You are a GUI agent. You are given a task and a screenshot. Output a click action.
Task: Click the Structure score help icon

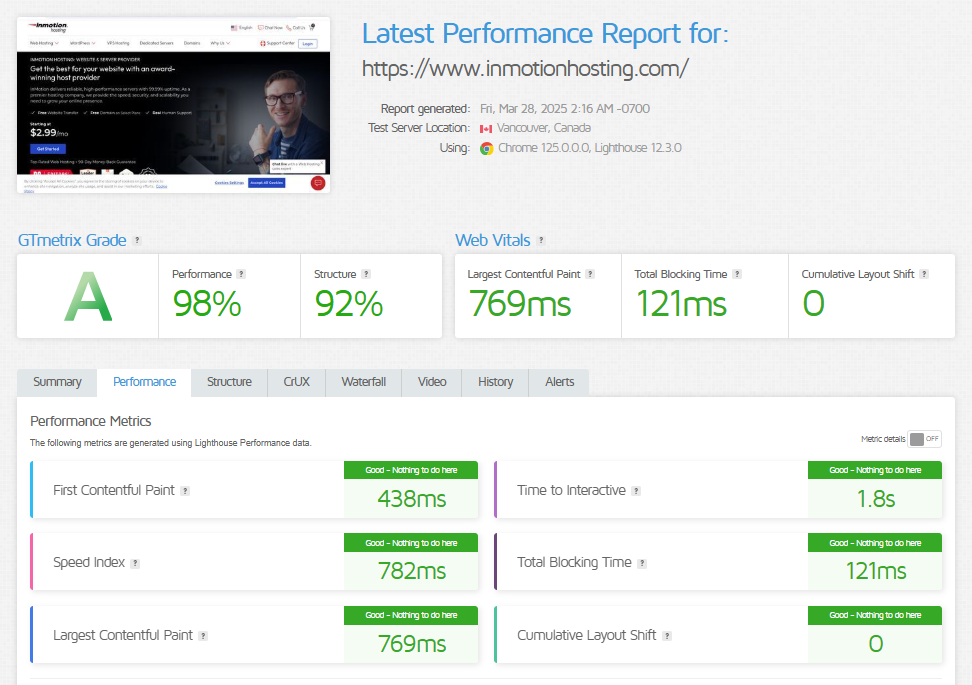[x=366, y=274]
